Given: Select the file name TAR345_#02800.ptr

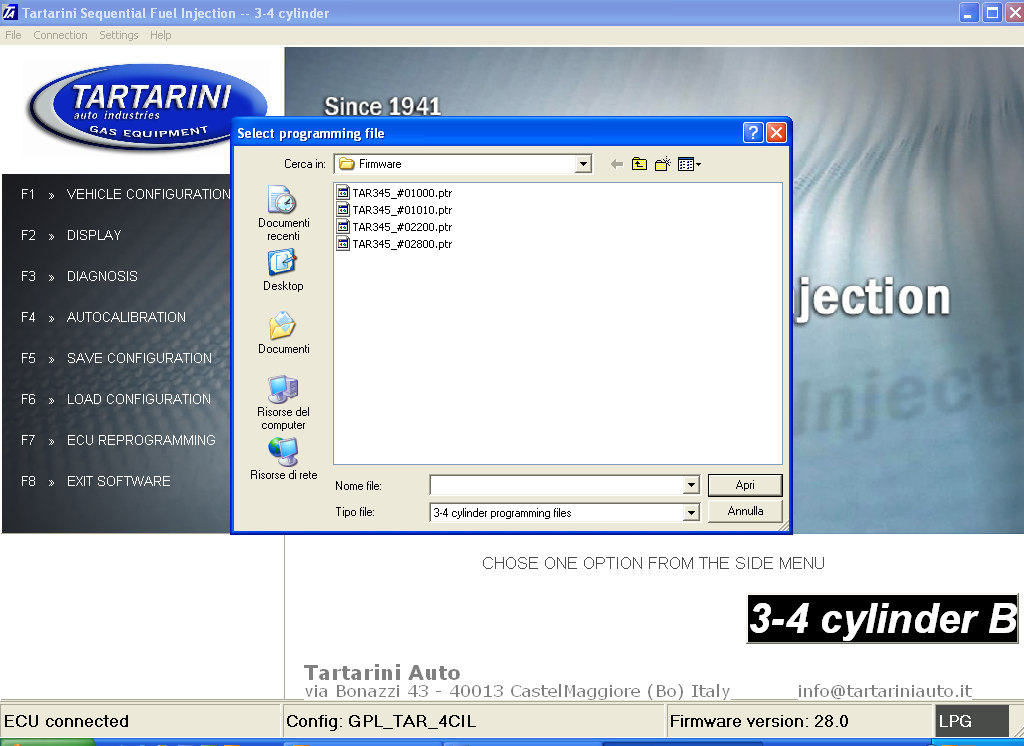Looking at the screenshot, I should (402, 244).
